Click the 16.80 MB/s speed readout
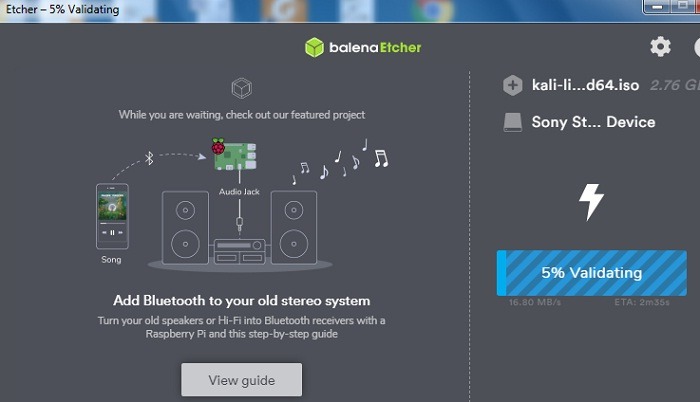Viewport: 700px width, 402px height. point(535,302)
